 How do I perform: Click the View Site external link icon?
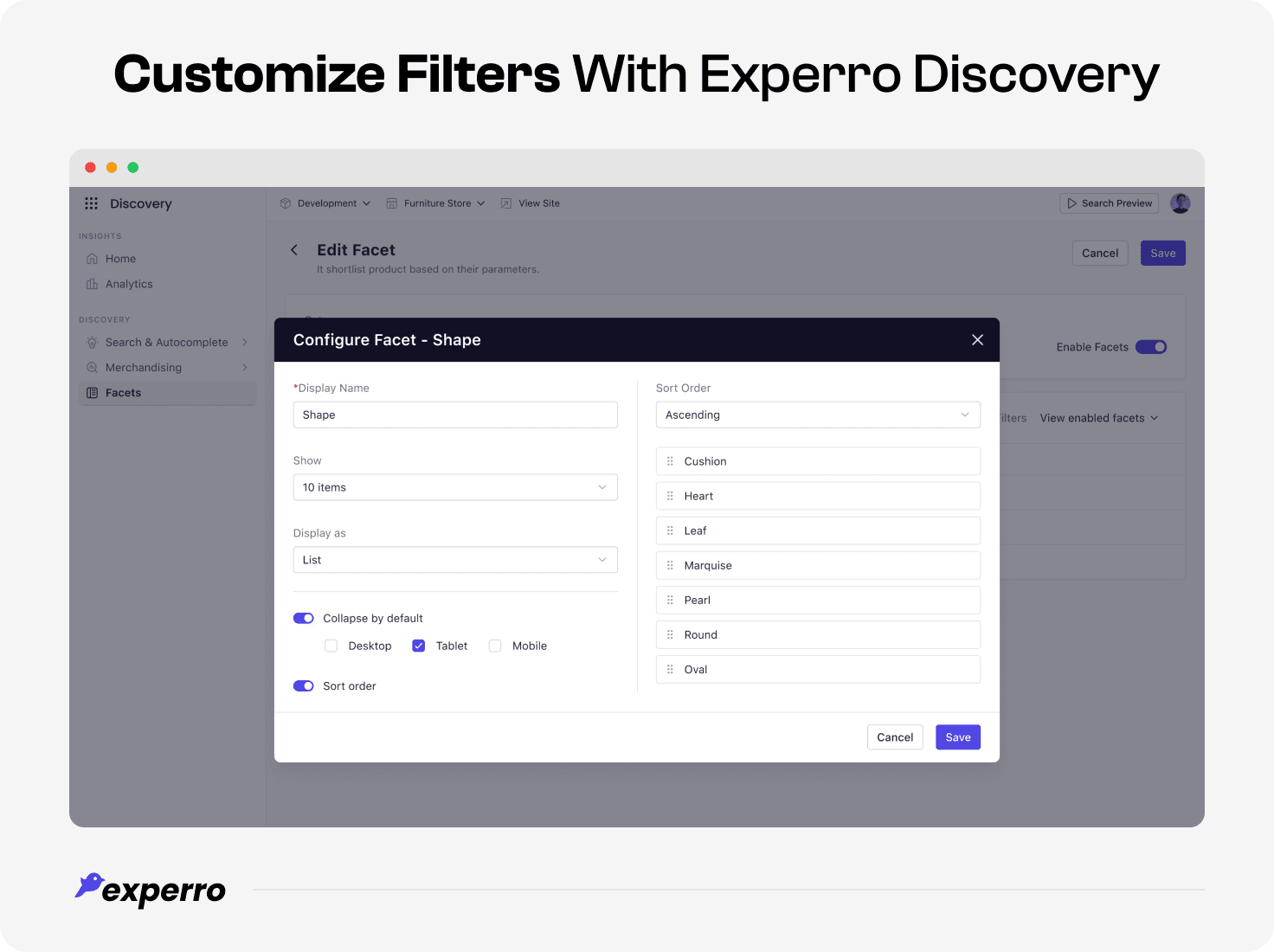click(x=506, y=203)
